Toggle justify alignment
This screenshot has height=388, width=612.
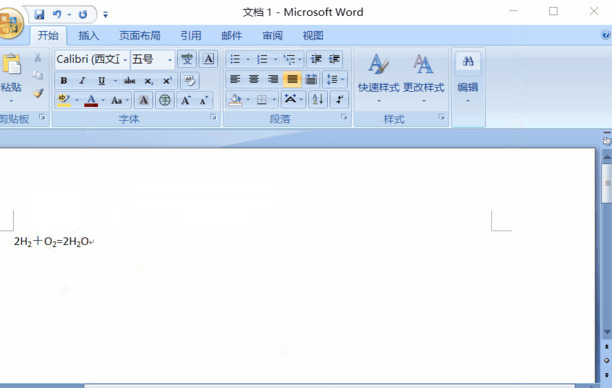click(x=292, y=80)
